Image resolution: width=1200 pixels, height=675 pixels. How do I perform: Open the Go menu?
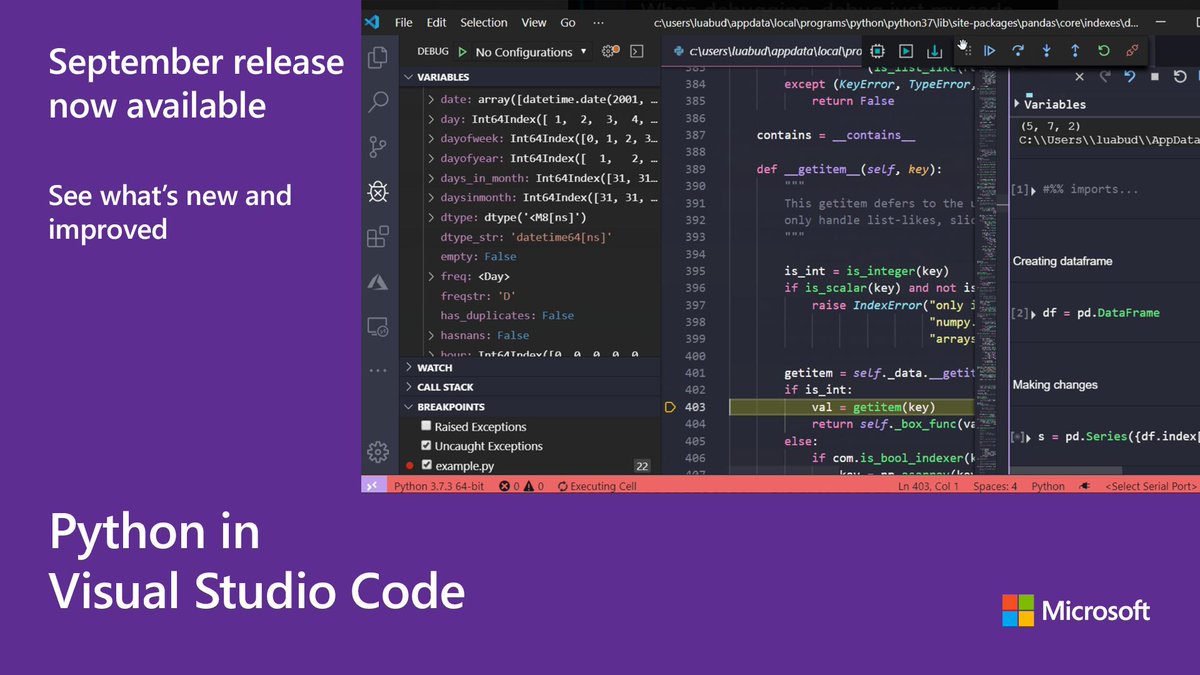[x=568, y=22]
